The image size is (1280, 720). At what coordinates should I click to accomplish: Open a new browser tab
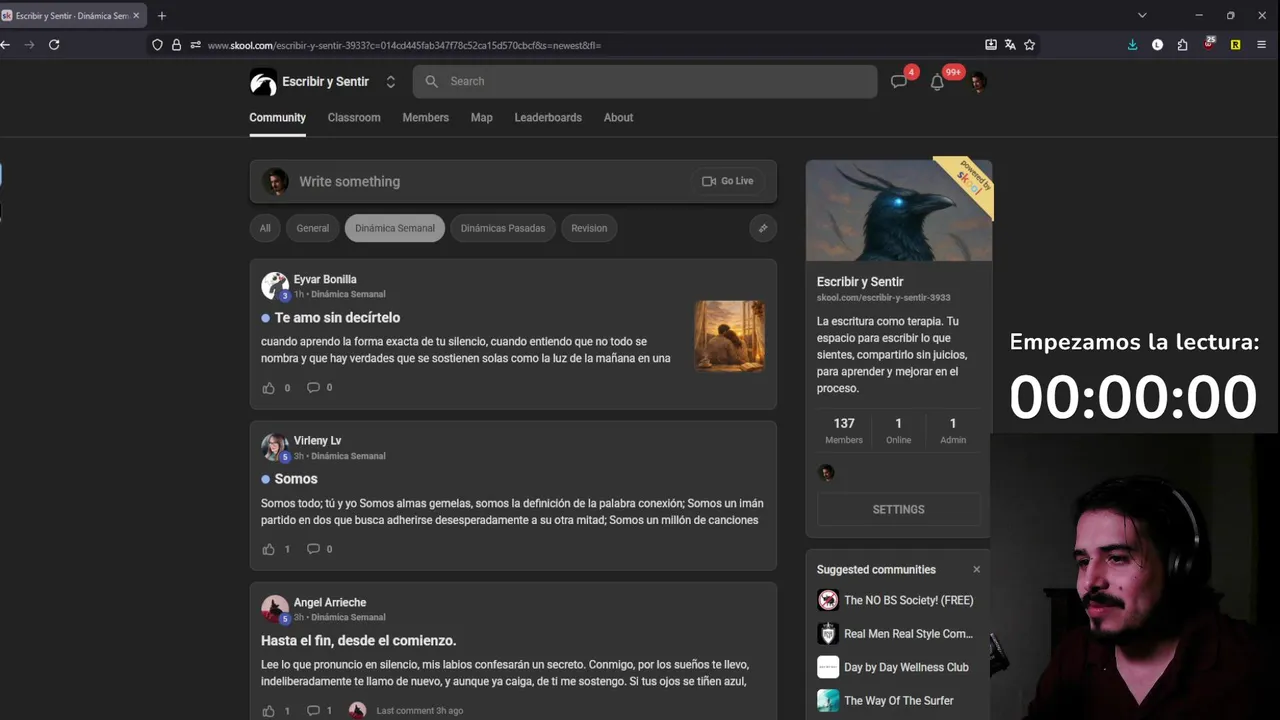coord(162,16)
